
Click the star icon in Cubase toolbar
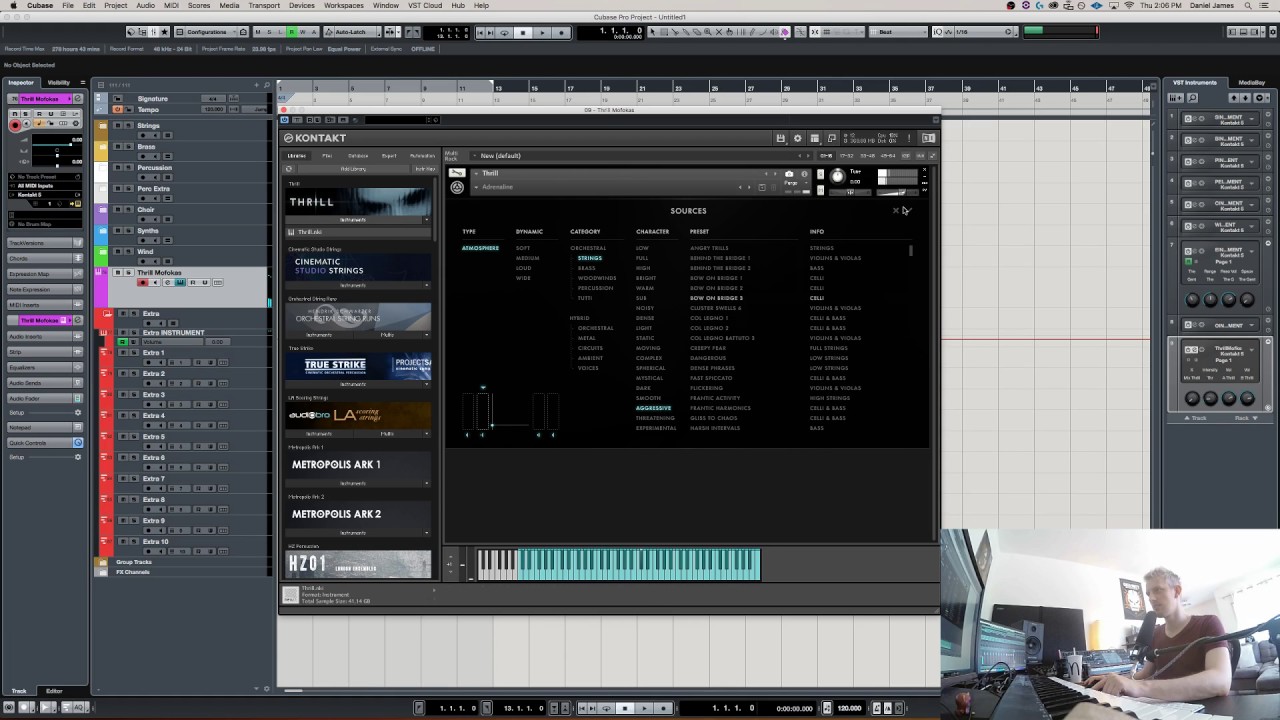pos(164,32)
